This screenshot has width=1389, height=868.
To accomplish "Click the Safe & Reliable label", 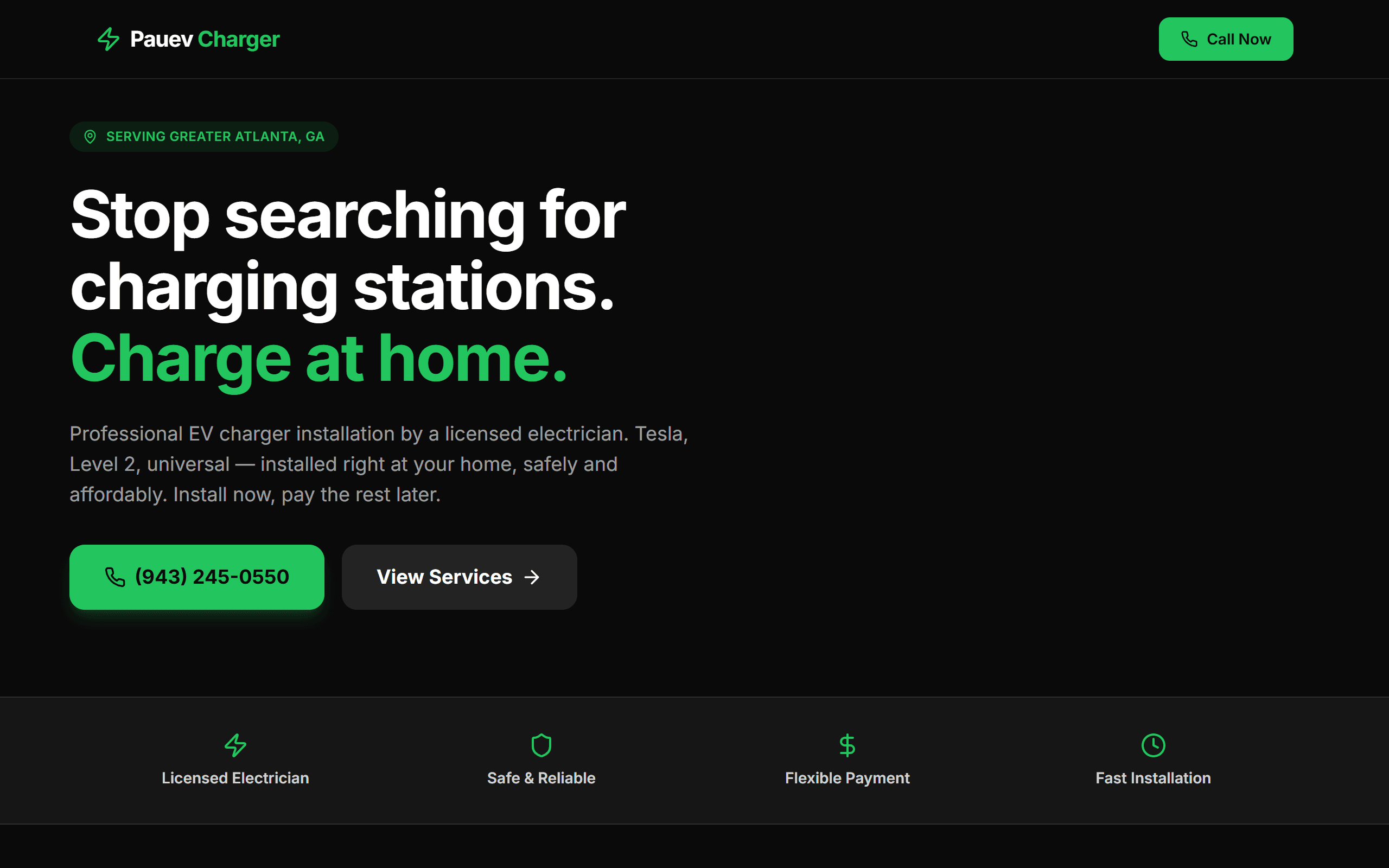I will coord(541,778).
